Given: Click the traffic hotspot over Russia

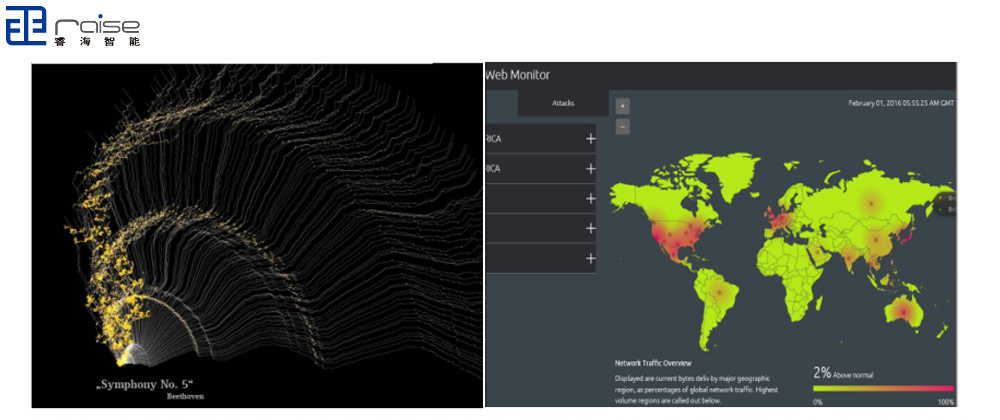Looking at the screenshot, I should coord(871,203).
